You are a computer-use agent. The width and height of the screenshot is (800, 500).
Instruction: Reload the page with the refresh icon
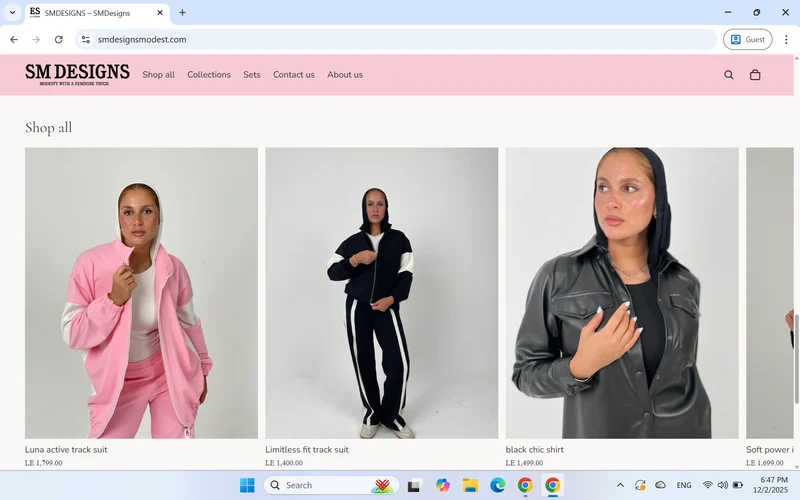pos(59,39)
